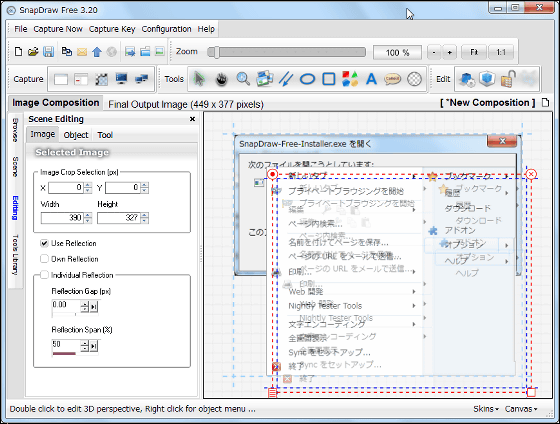
Task: Adjust the crop Width spinner arrows
Action: tap(88, 218)
